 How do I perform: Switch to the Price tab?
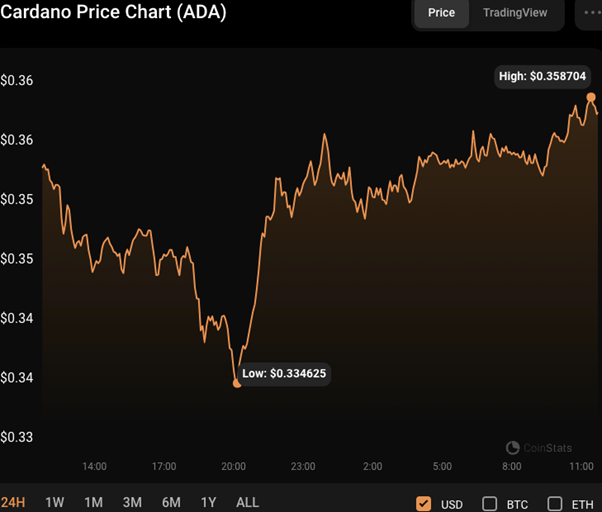coord(441,13)
